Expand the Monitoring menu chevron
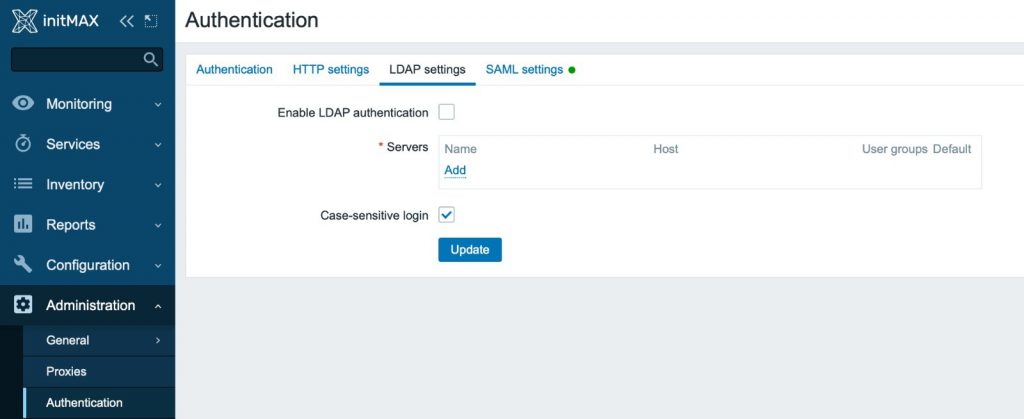 pyautogui.click(x=158, y=105)
